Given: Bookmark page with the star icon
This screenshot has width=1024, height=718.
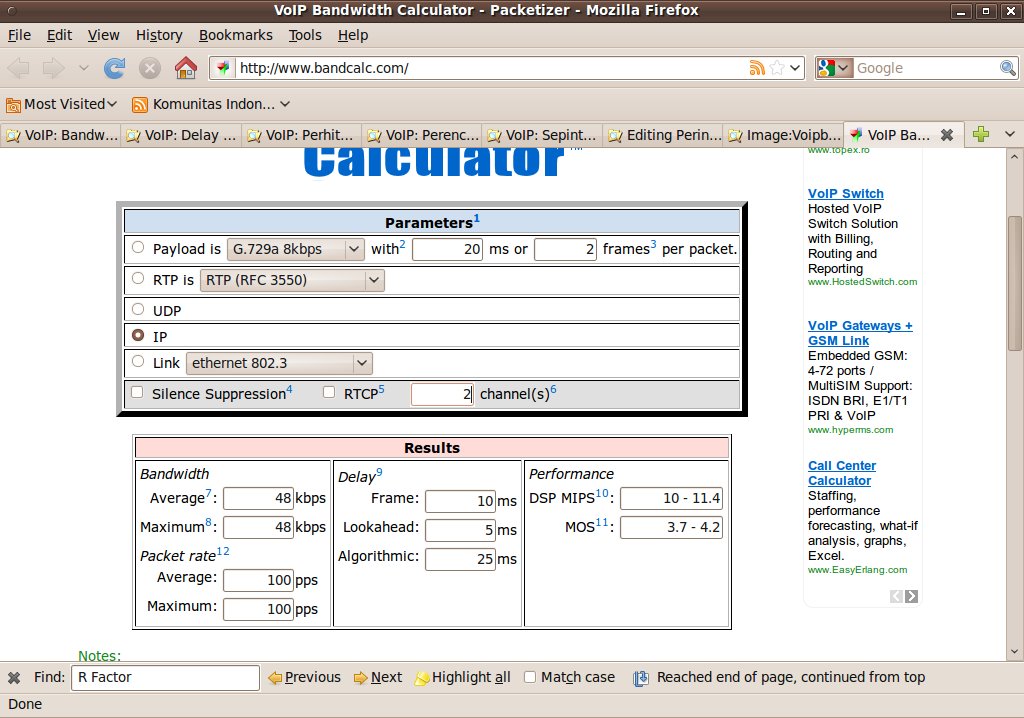Looking at the screenshot, I should click(x=777, y=68).
